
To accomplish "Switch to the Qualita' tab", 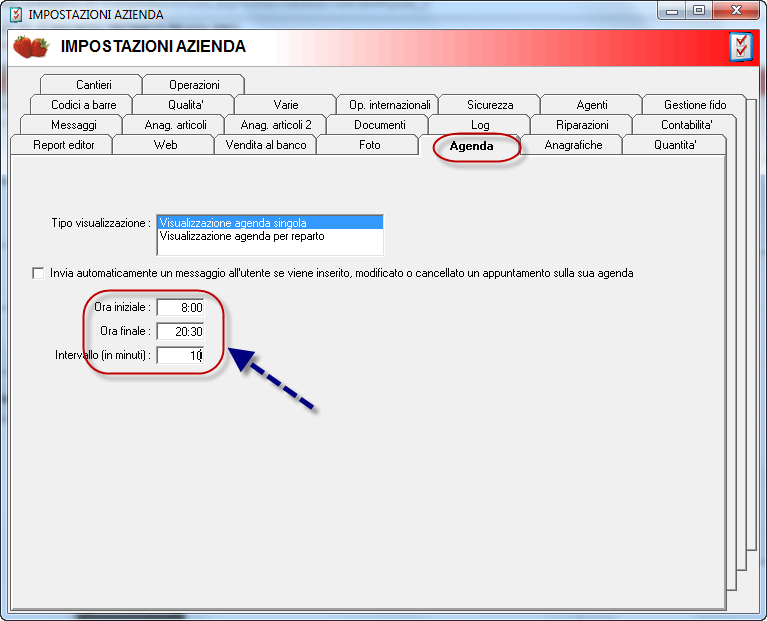I will click(x=183, y=105).
